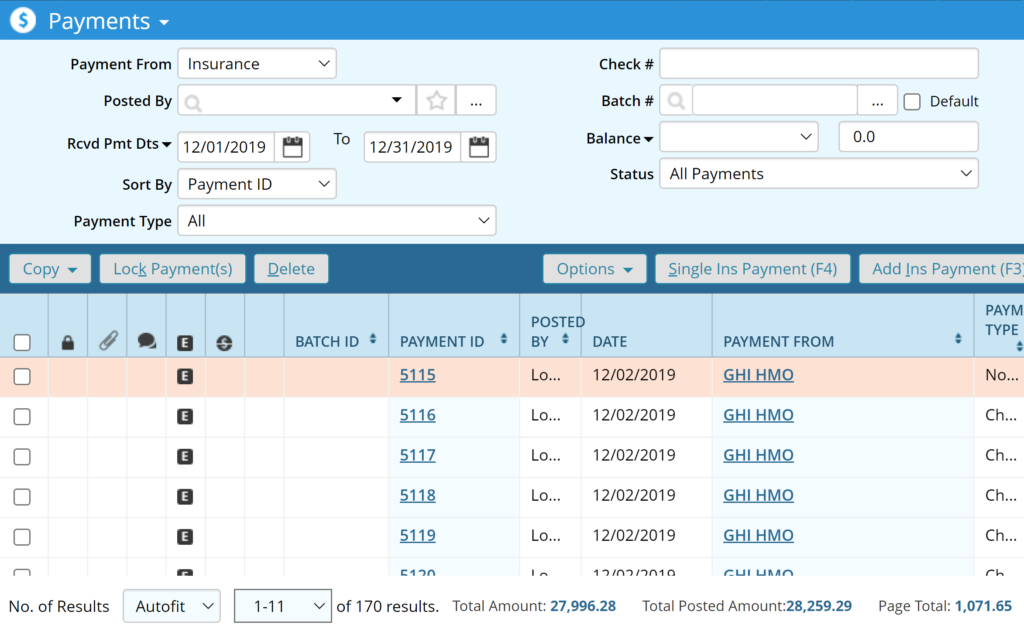Enable the Default checkbox
Screen dimensions: 1024x632
pos(911,101)
